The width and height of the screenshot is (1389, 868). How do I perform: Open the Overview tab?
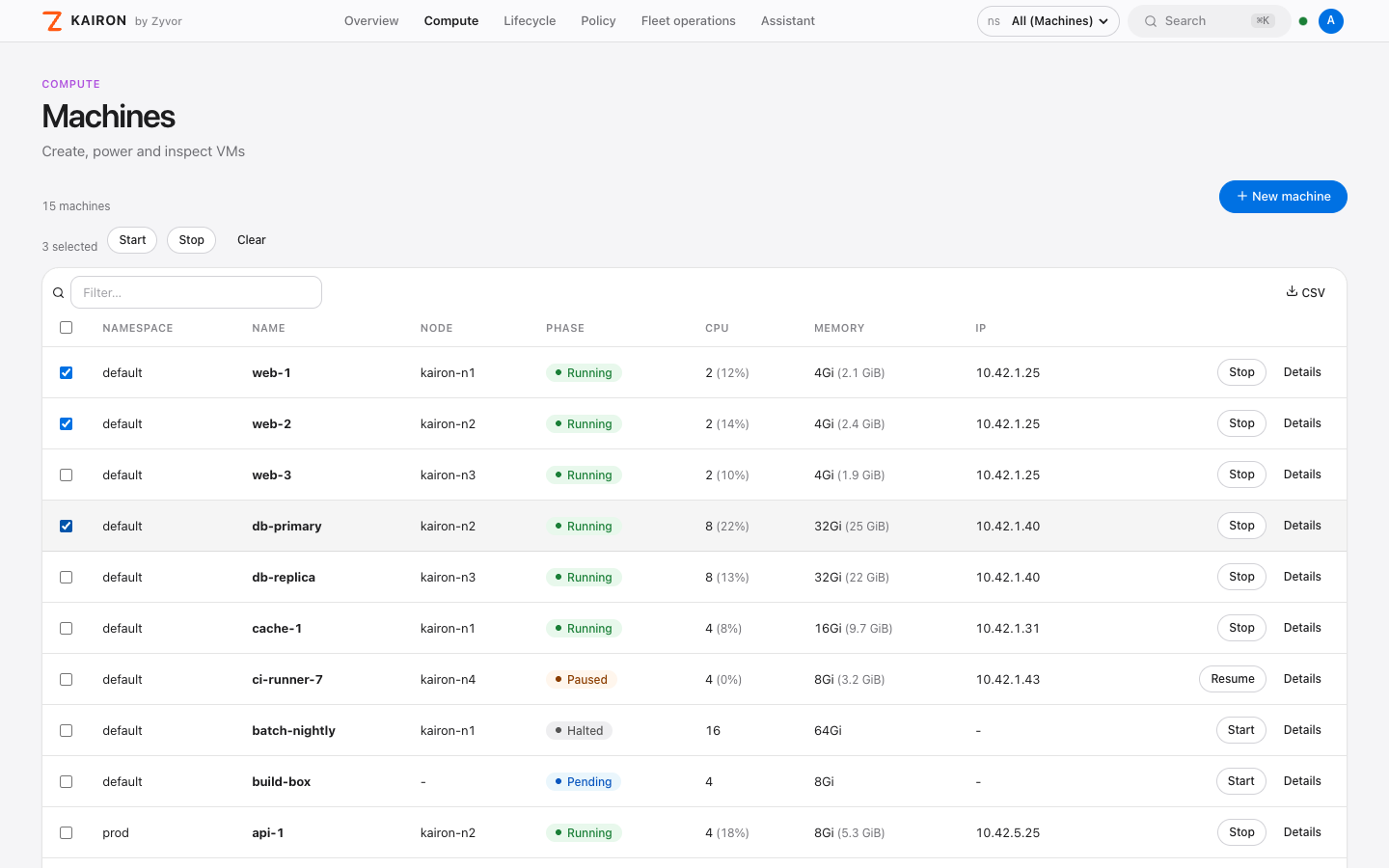[371, 21]
